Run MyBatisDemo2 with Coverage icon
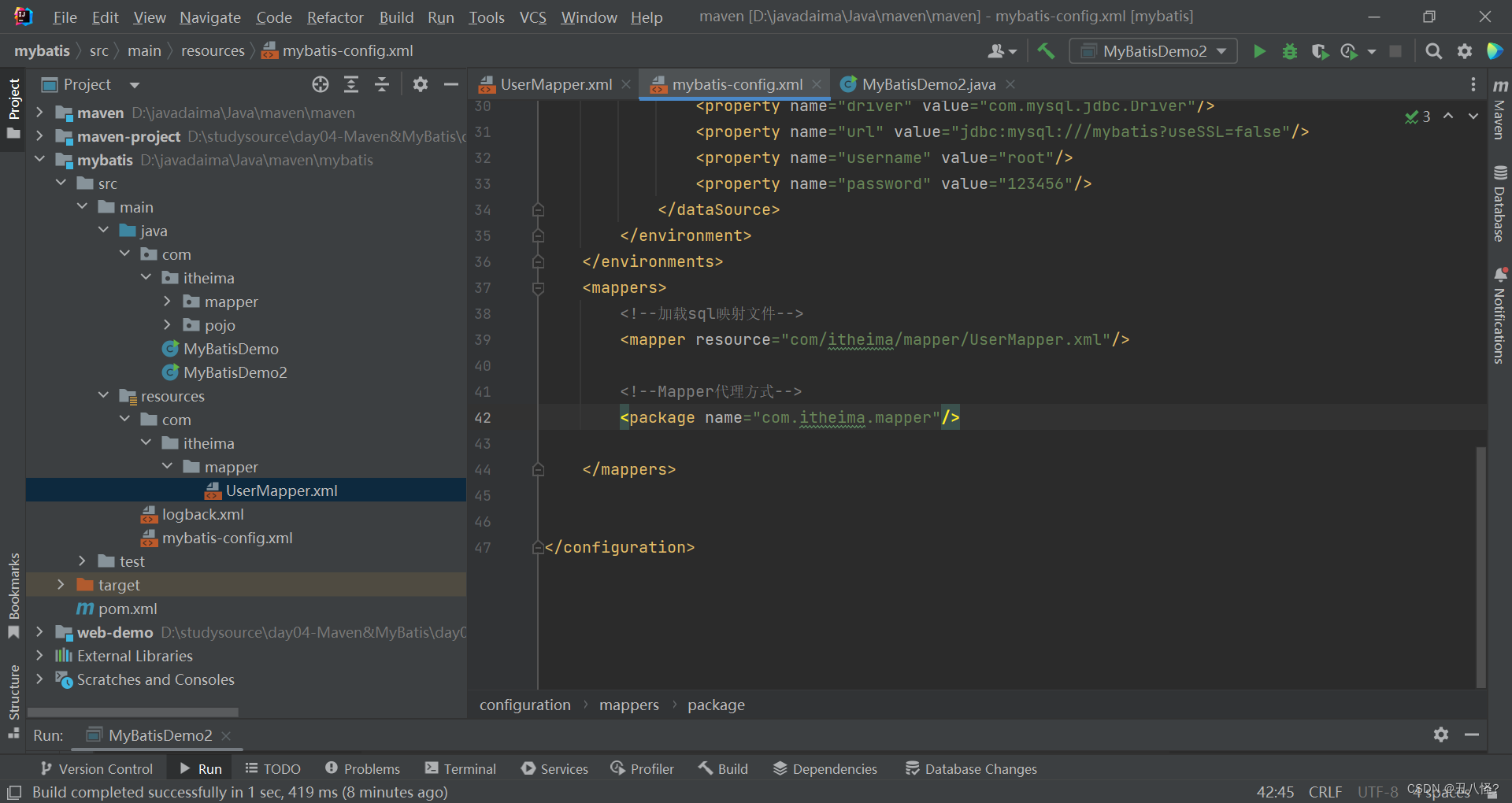The image size is (1512, 803). click(x=1320, y=50)
